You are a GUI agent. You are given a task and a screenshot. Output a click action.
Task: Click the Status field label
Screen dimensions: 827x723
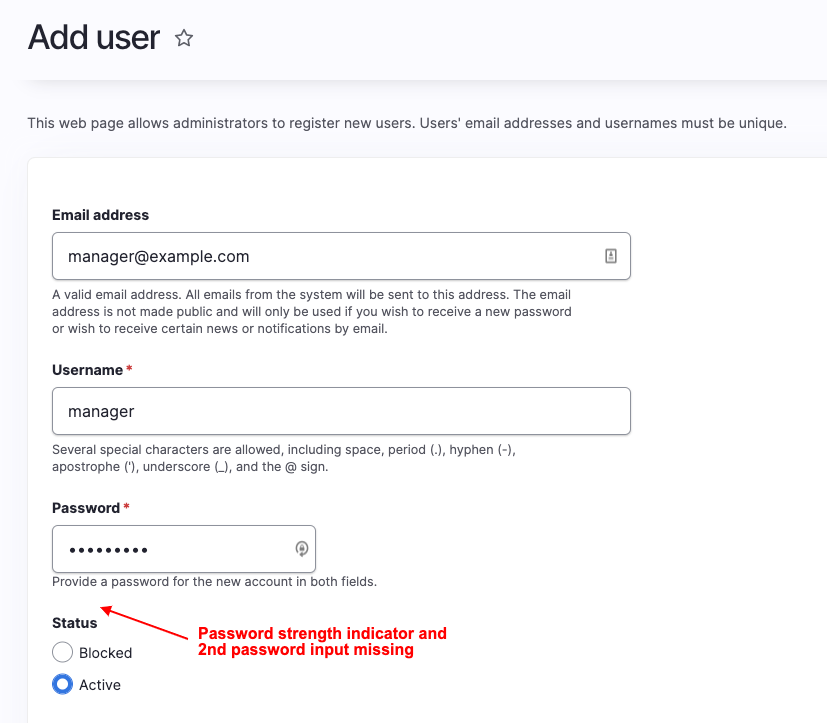pyautogui.click(x=74, y=622)
